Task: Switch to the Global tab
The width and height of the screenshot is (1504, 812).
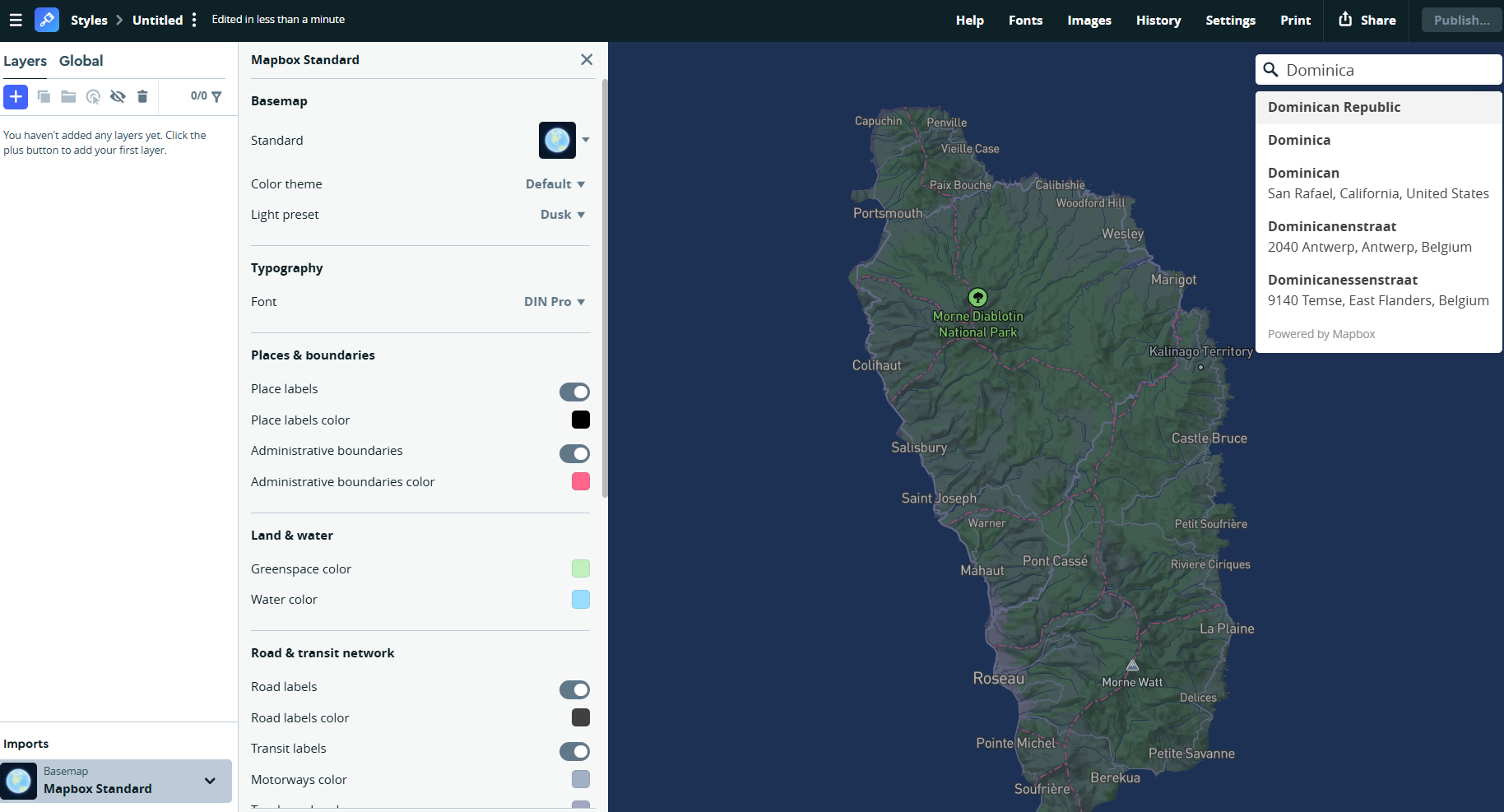Action: point(81,61)
